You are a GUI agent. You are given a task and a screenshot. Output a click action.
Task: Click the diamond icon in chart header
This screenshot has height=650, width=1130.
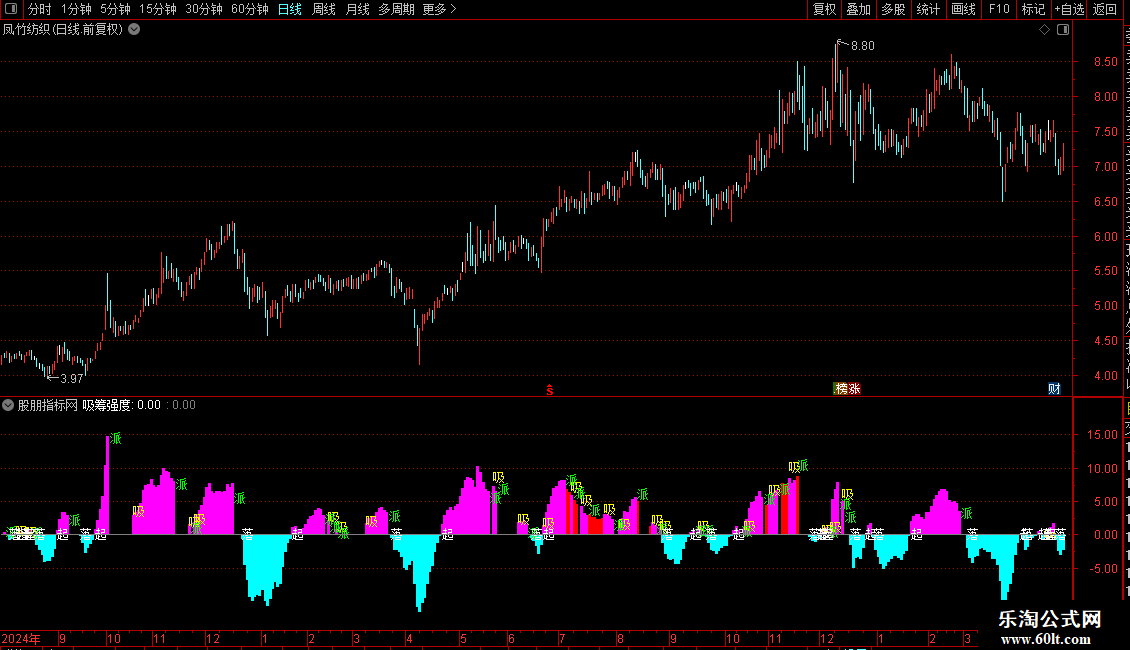pos(1044,30)
